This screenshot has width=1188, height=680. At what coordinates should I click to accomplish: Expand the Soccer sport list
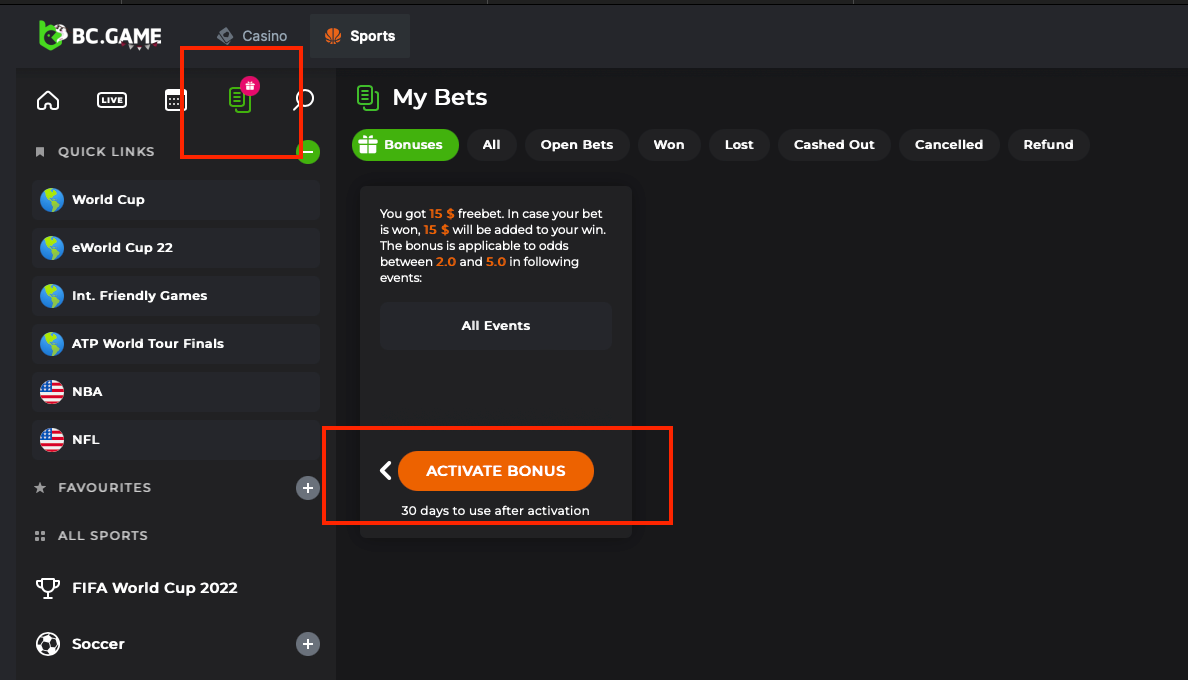pos(308,644)
